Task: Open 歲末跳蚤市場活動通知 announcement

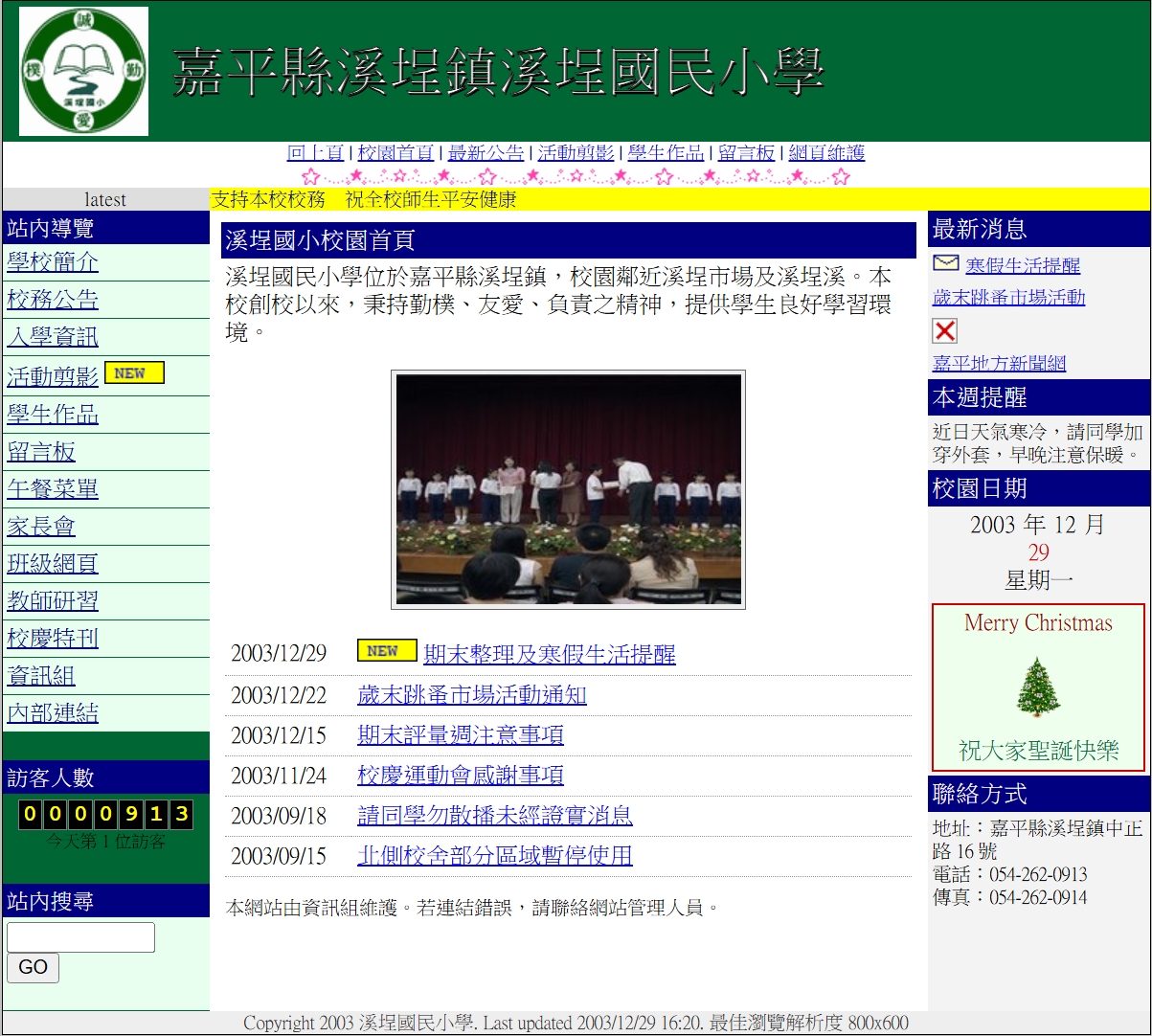Action: click(472, 695)
